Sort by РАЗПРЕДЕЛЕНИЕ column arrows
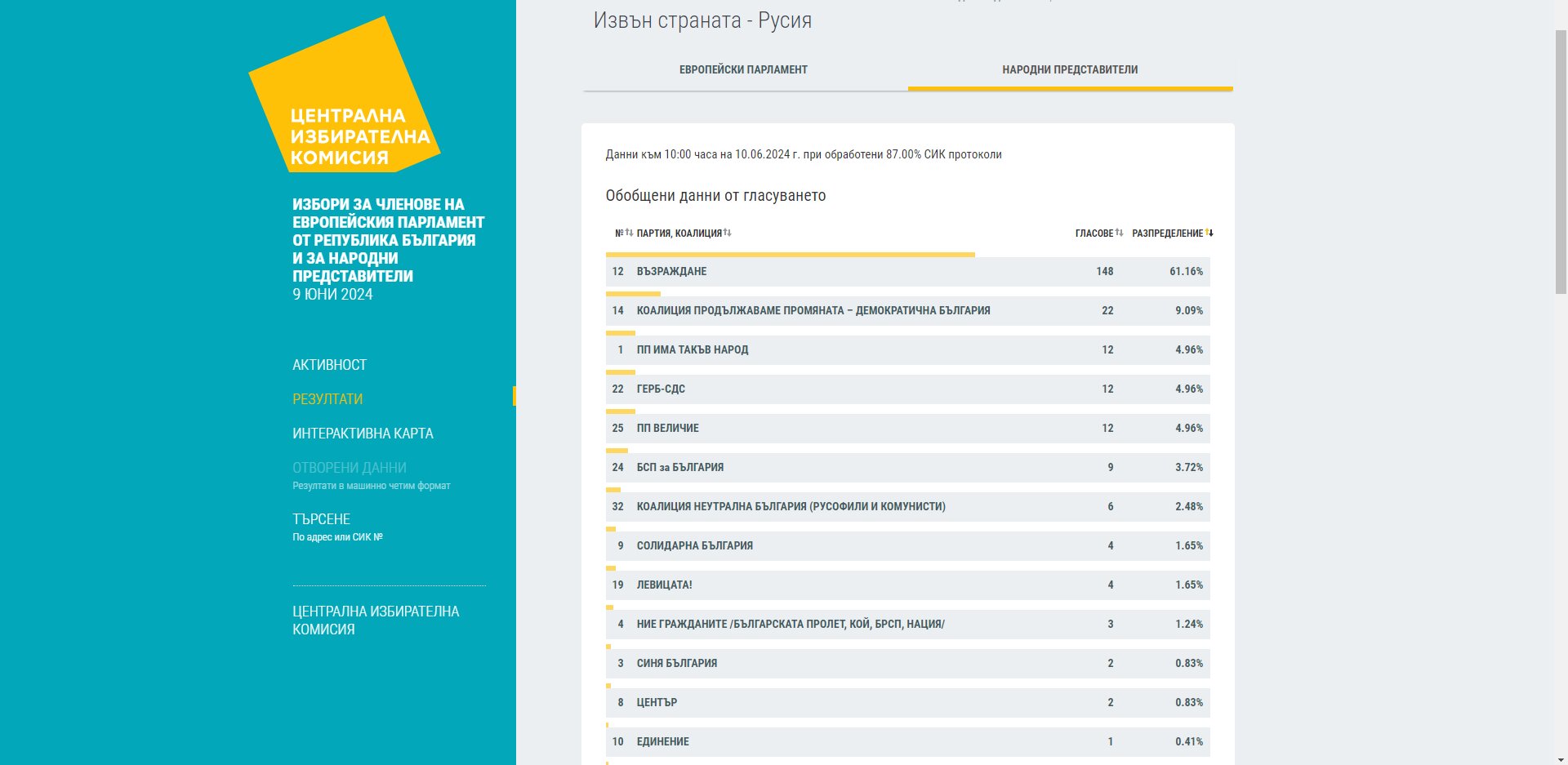Image resolution: width=1568 pixels, height=765 pixels. [1209, 233]
